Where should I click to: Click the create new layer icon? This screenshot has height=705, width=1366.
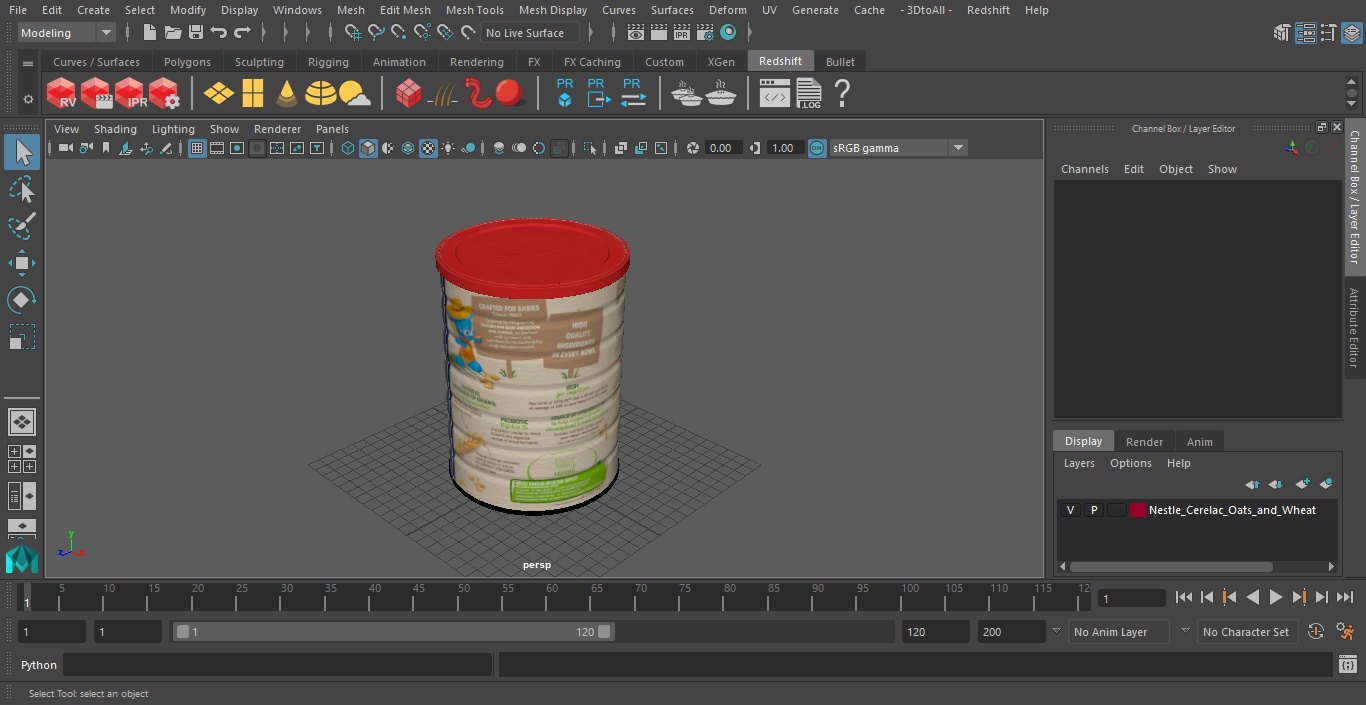point(1302,484)
